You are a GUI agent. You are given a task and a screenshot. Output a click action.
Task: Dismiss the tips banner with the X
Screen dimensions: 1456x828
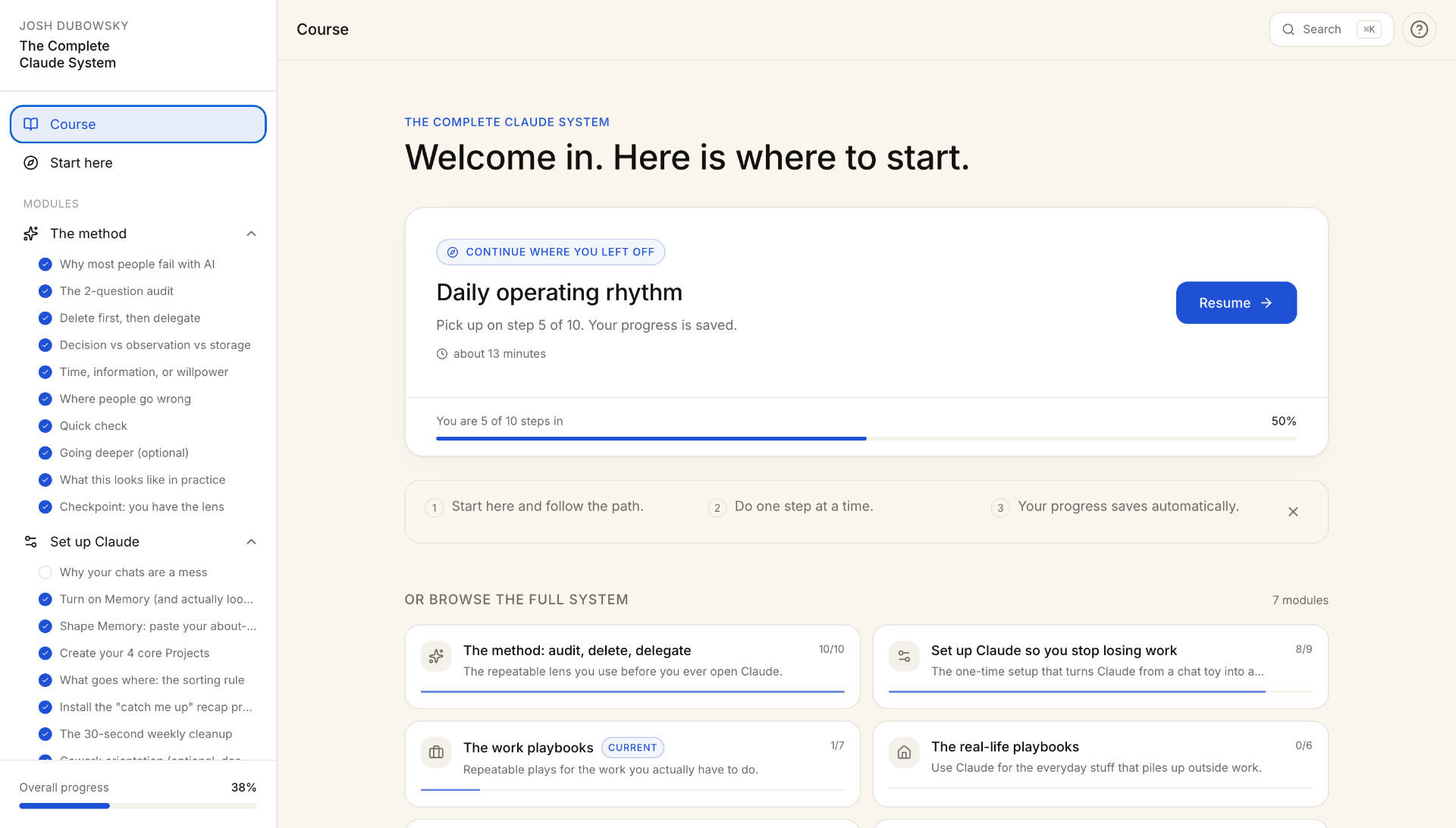[x=1293, y=512]
